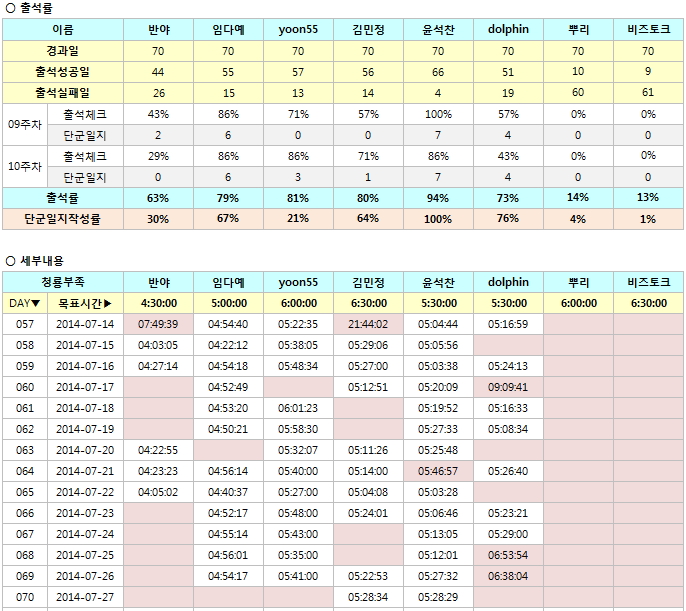
Task: Select time 06:01:23 in yoon55 column
Action: point(298,408)
